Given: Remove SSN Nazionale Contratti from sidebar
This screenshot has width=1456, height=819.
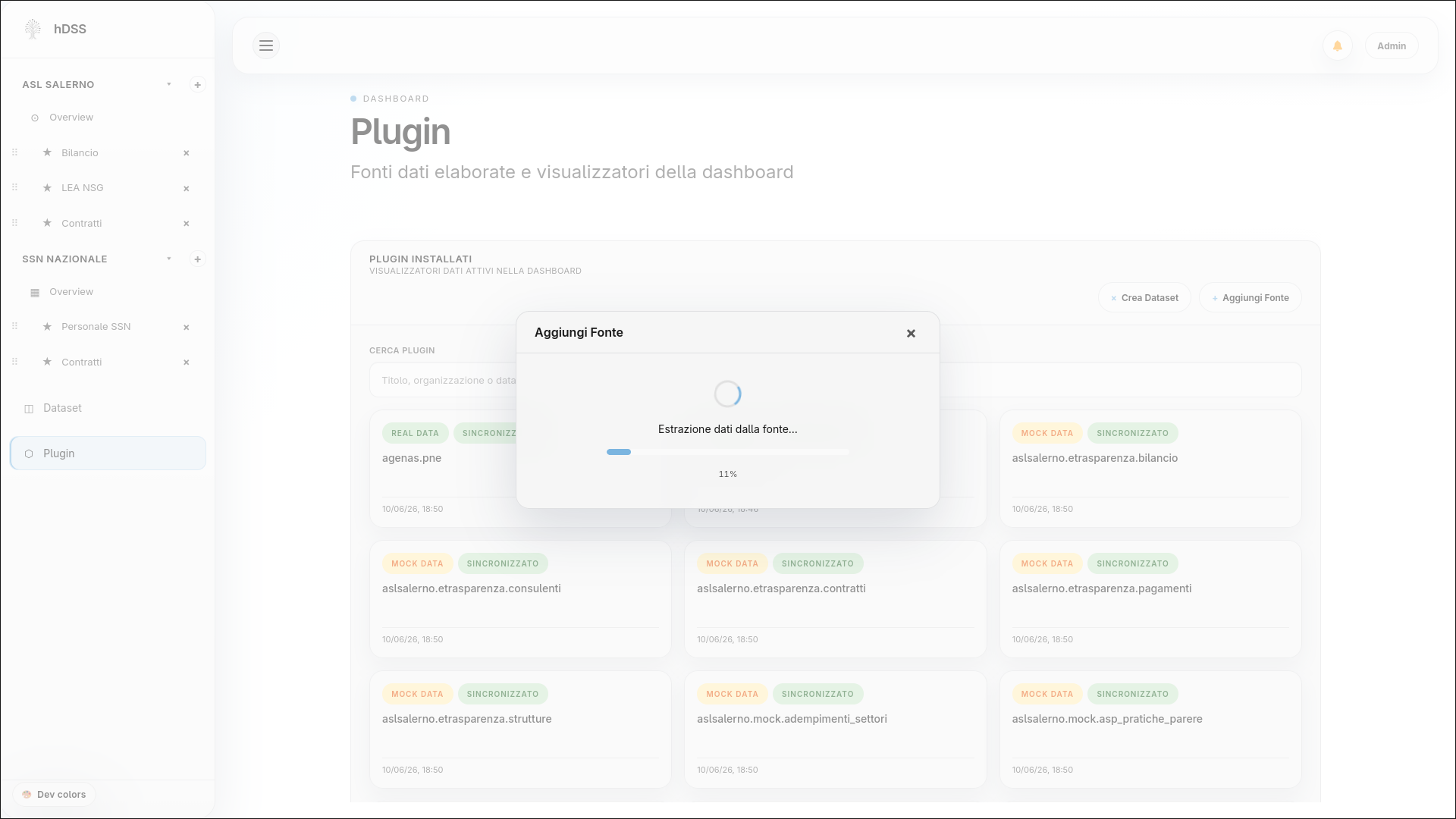Looking at the screenshot, I should click(186, 362).
